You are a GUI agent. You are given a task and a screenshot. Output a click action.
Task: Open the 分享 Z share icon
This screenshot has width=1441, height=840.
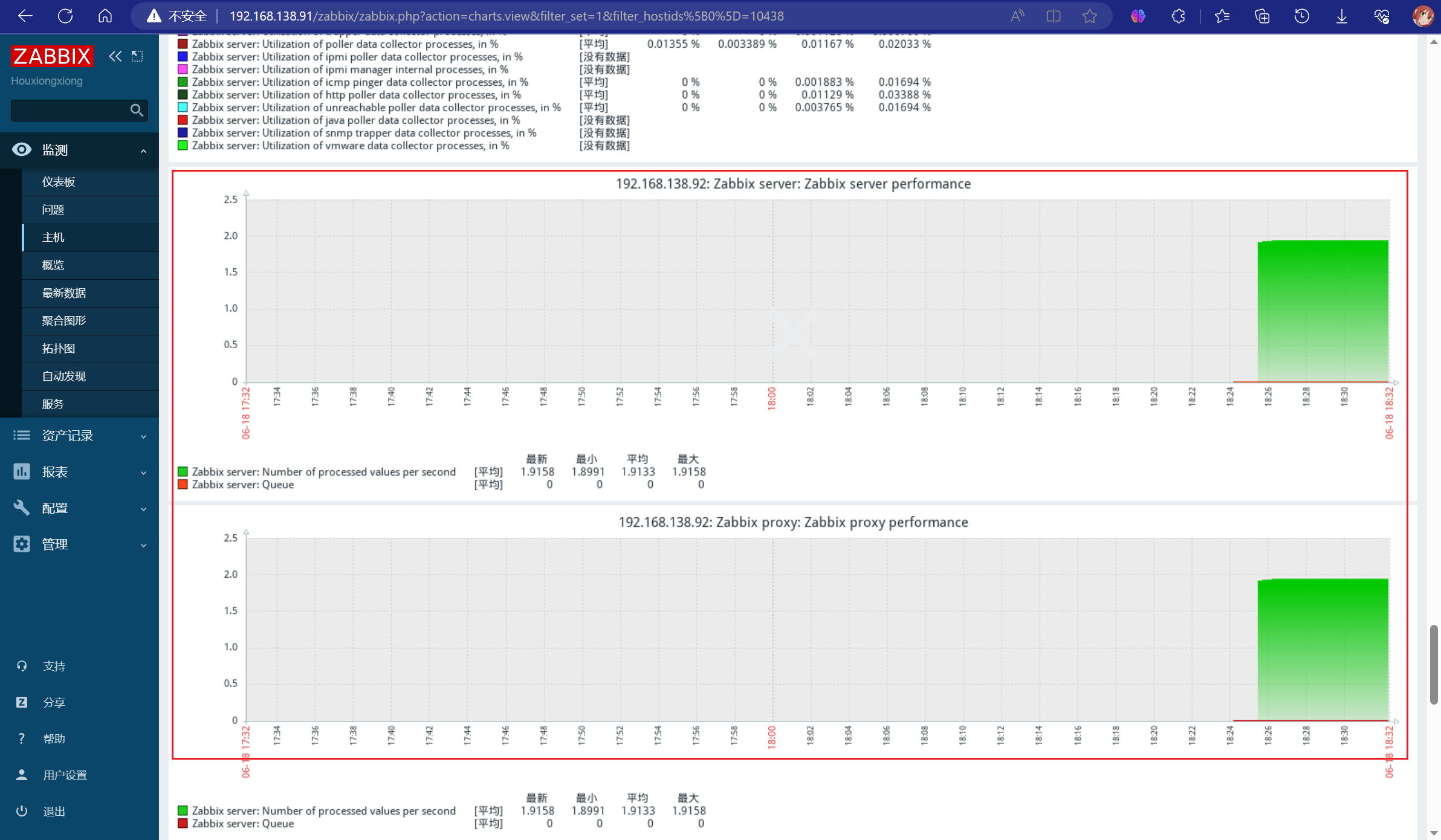point(22,702)
